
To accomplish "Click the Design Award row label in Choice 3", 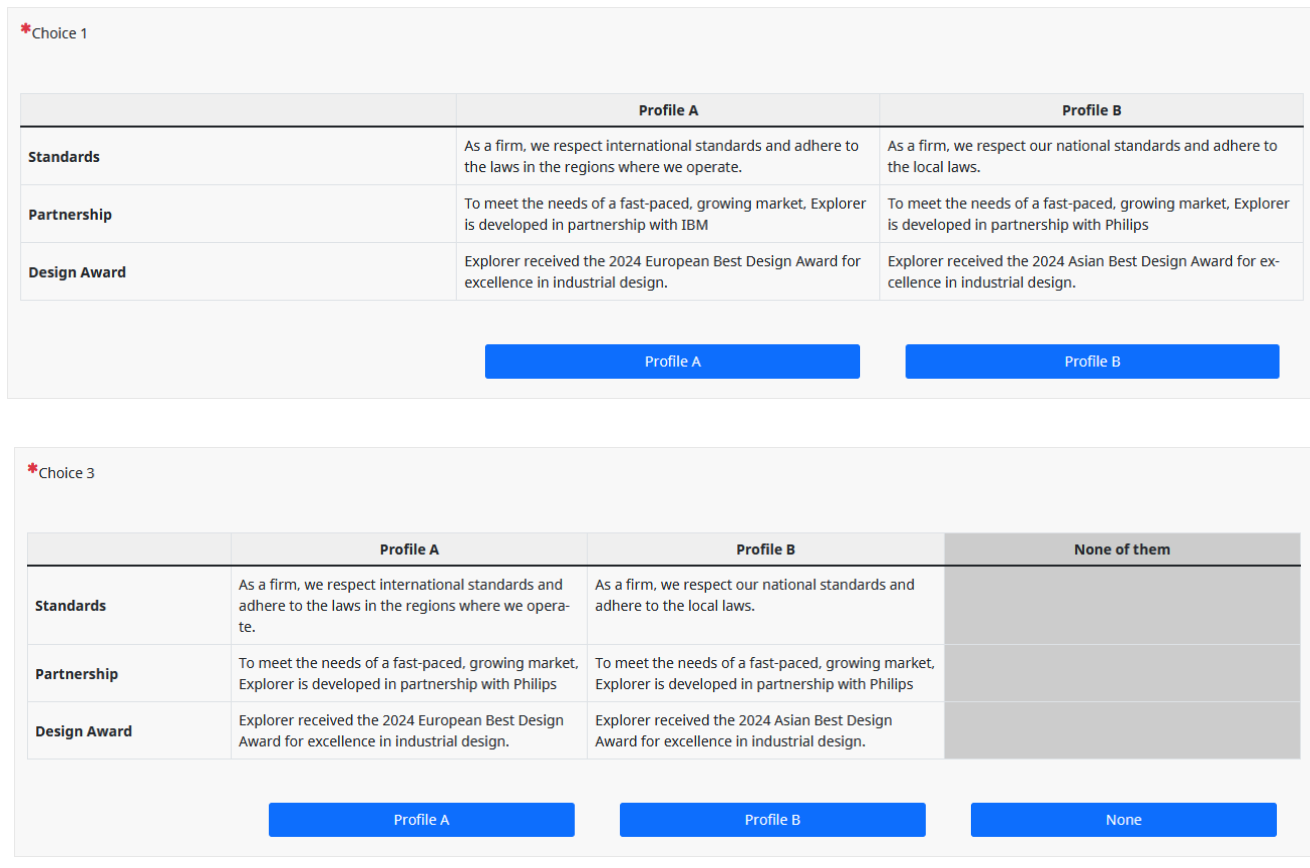I will (84, 731).
